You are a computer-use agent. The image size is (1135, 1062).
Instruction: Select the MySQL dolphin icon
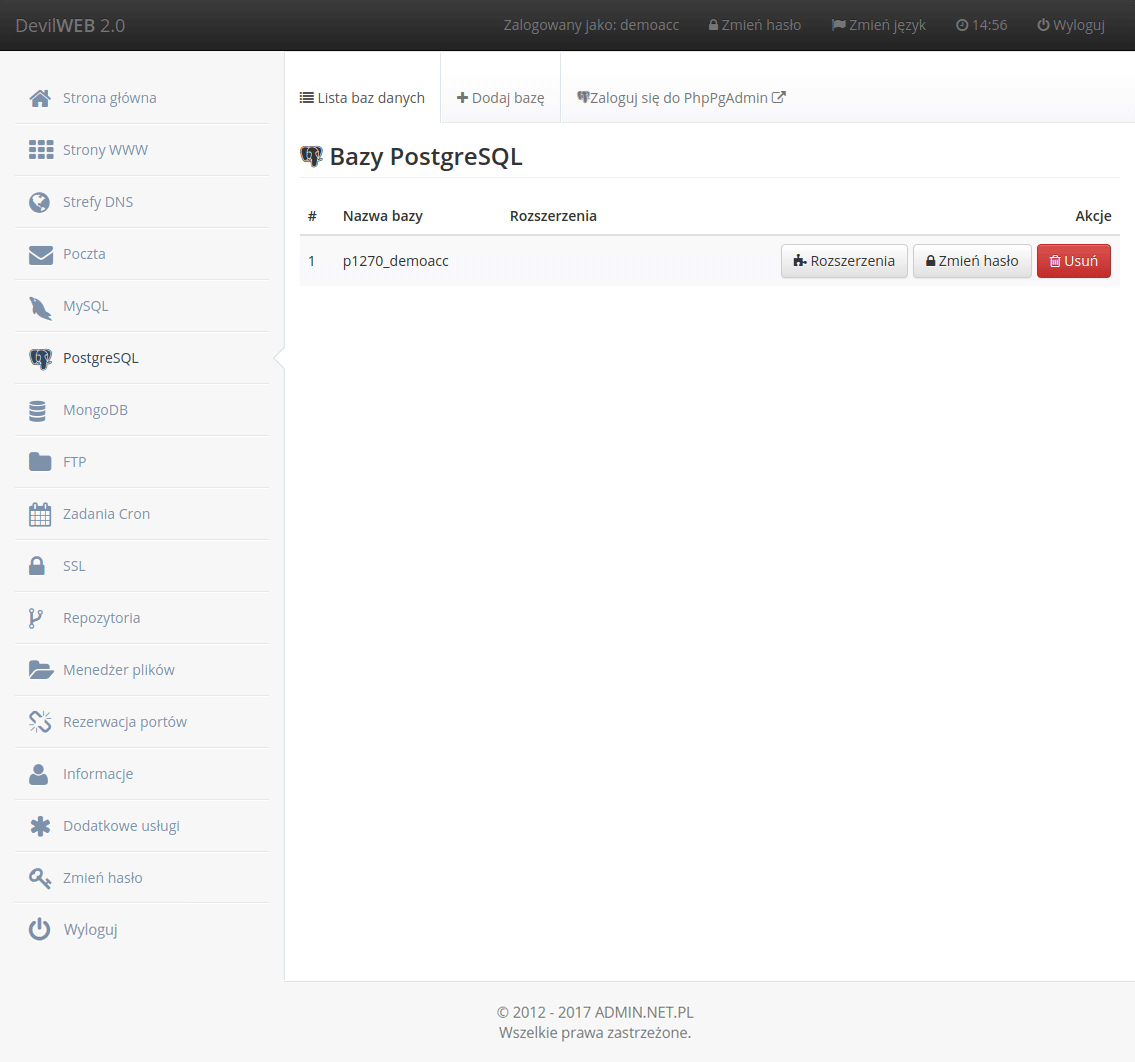40,305
